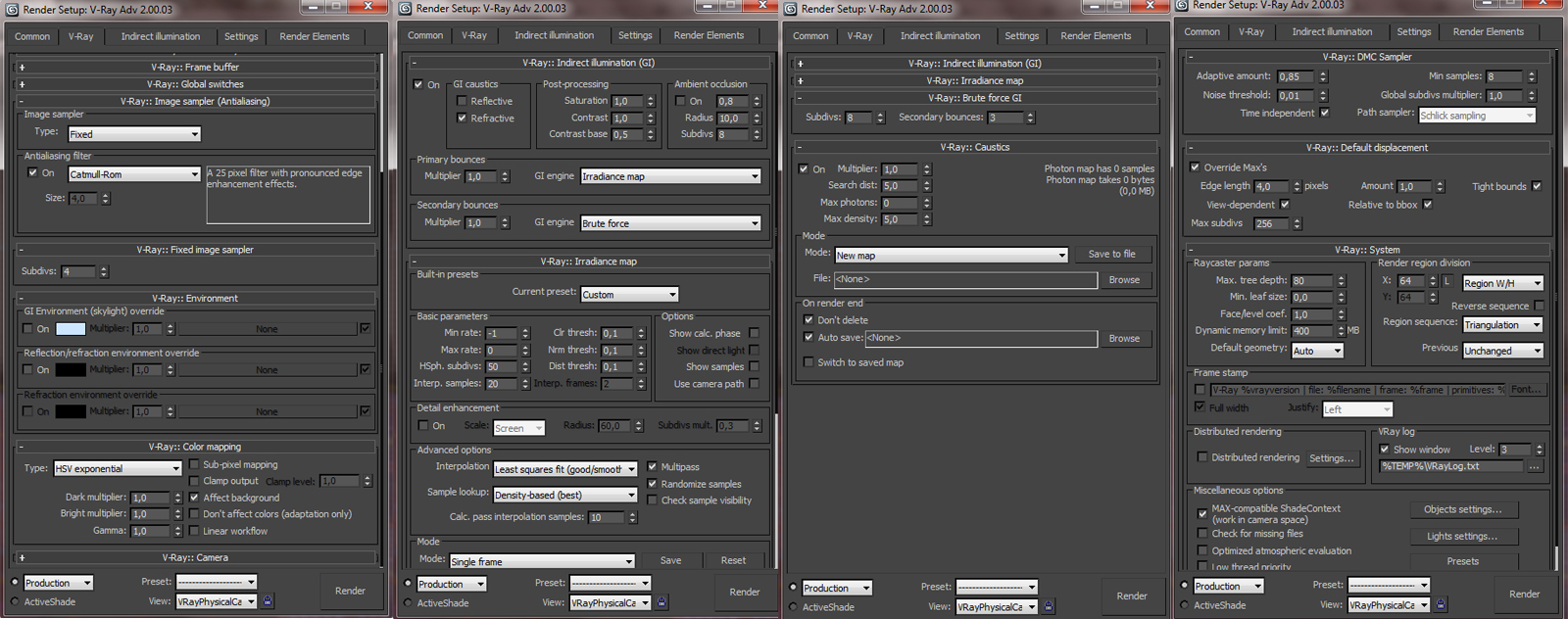Image resolution: width=1568 pixels, height=619 pixels.
Task: Select ActiveShade radio in Color mapping window
Action: tap(15, 601)
